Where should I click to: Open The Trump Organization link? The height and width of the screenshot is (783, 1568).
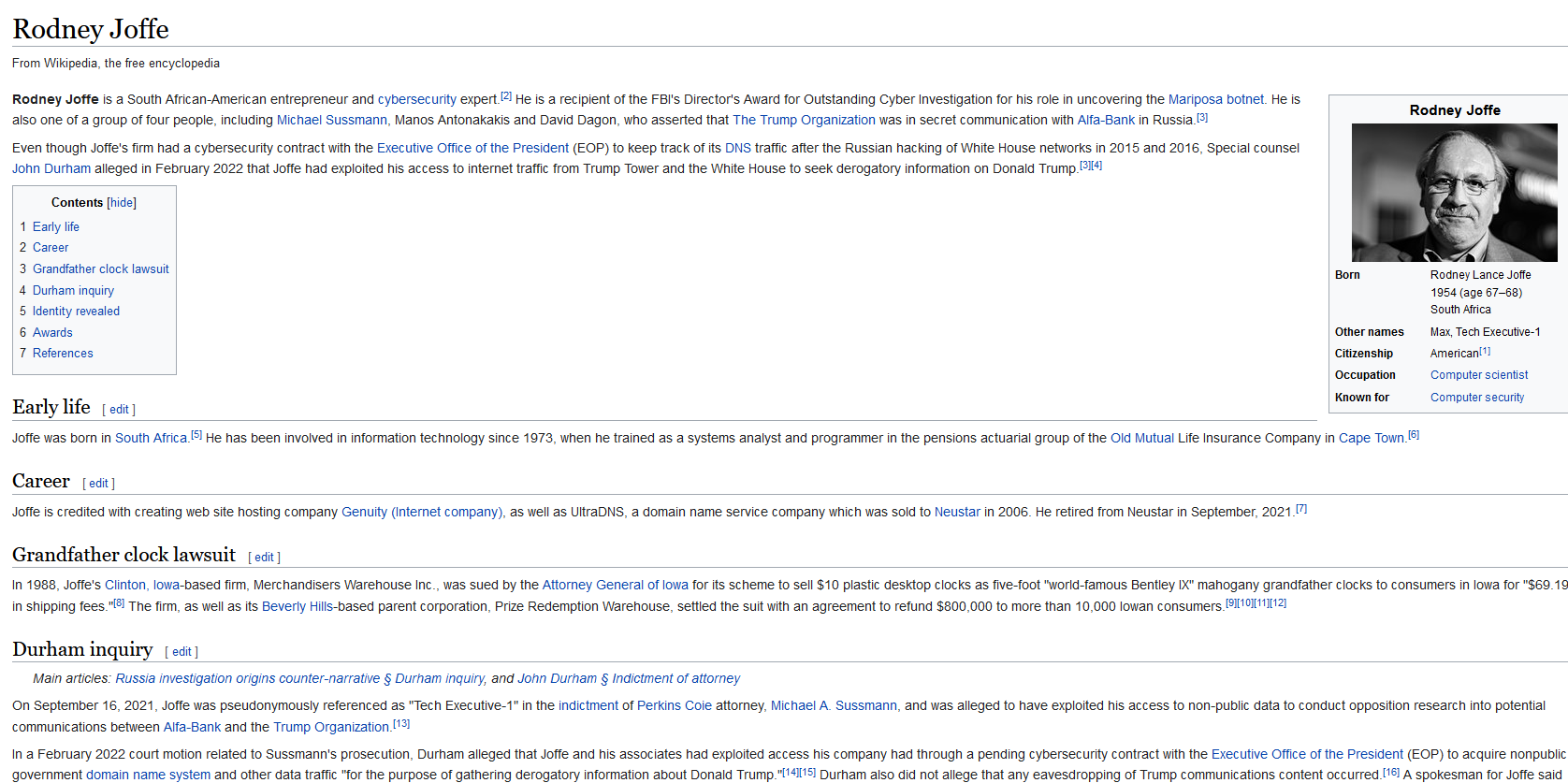(x=804, y=120)
